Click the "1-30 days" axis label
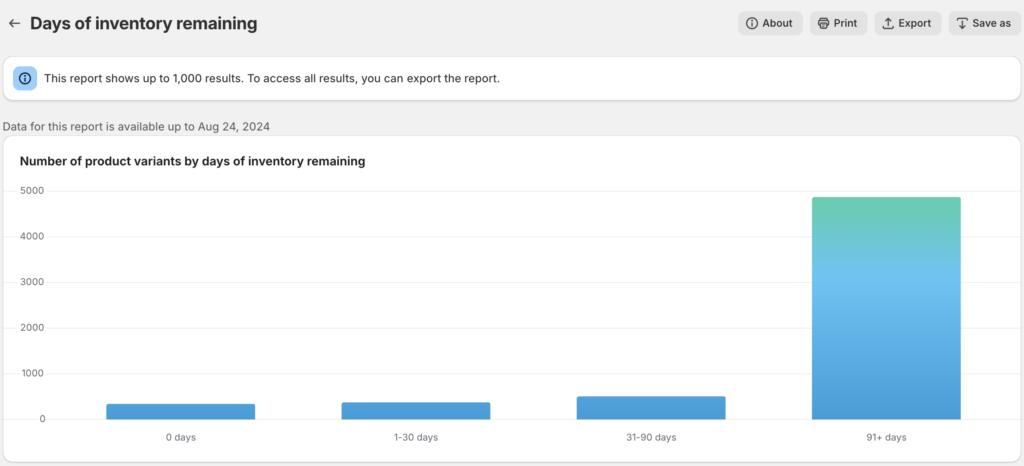Image resolution: width=1024 pixels, height=466 pixels. (x=416, y=437)
